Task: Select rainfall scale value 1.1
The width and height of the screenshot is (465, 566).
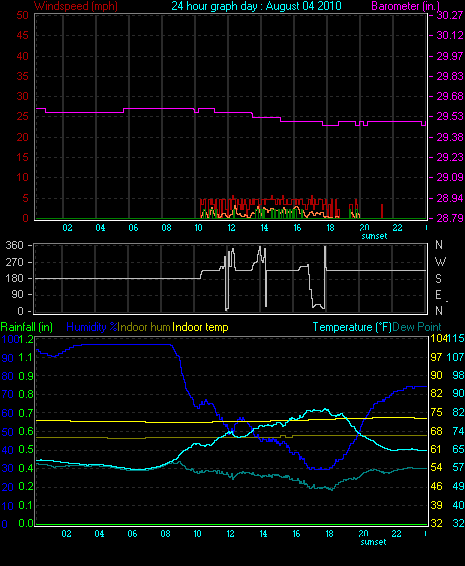Action: (x=26, y=357)
